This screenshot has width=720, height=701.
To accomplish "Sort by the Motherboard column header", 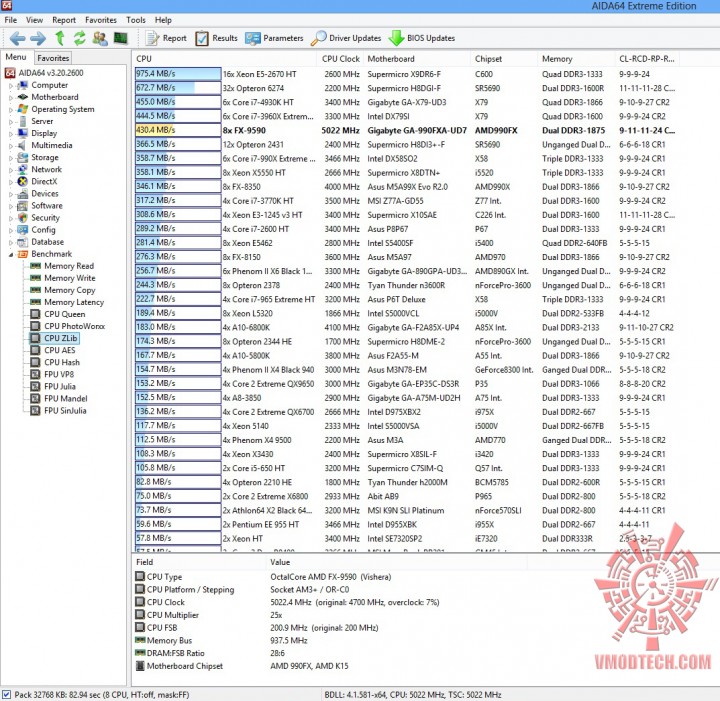I will pyautogui.click(x=416, y=59).
